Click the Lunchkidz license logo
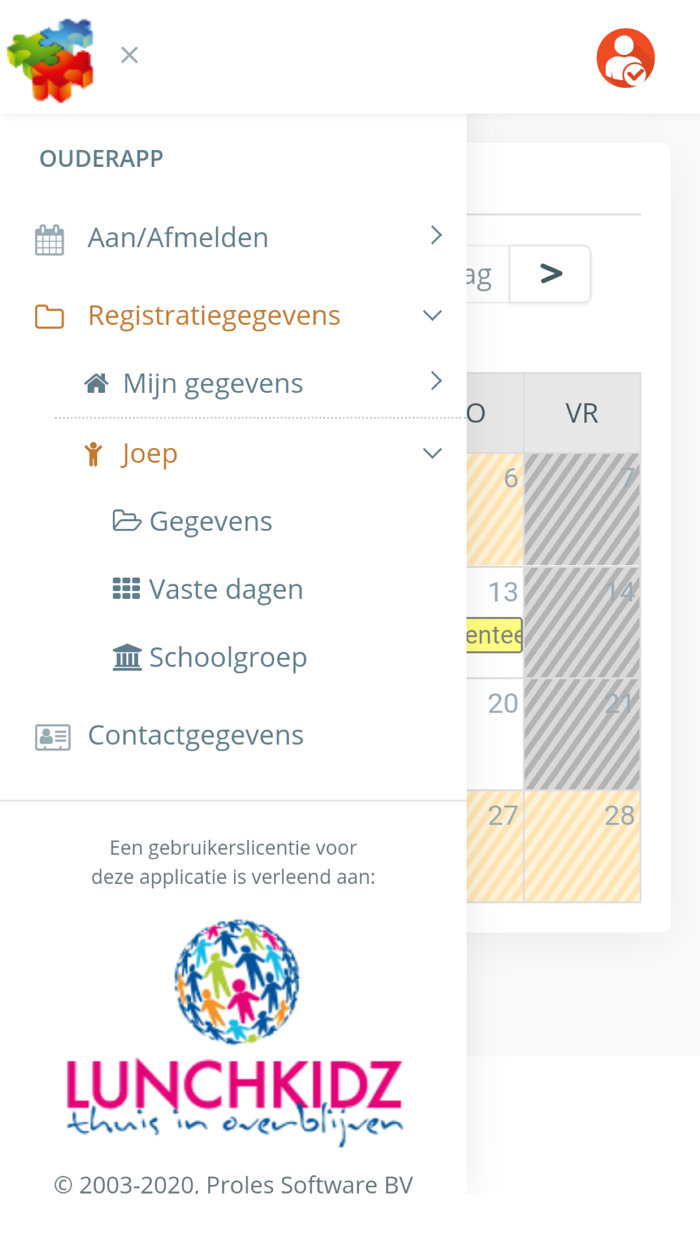The width and height of the screenshot is (700, 1244). (x=234, y=1028)
